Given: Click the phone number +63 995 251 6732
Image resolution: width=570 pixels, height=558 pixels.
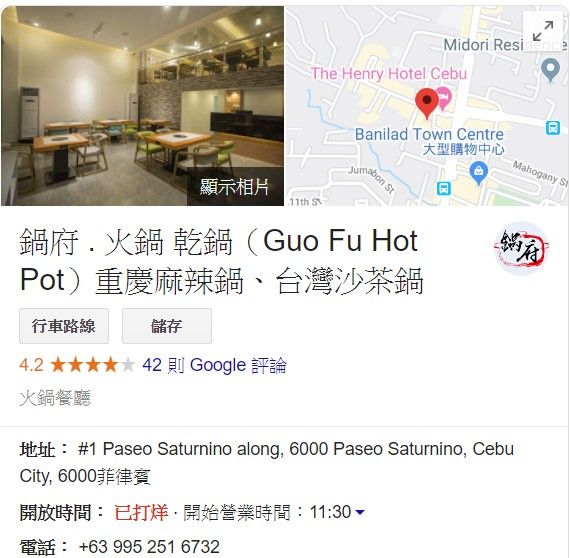Looking at the screenshot, I should click(x=149, y=547).
